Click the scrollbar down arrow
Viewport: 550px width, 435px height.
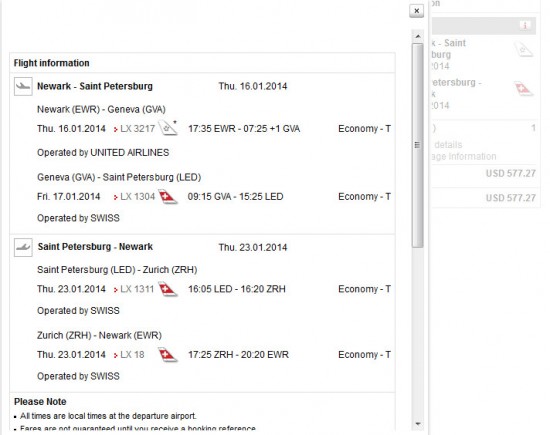click(417, 424)
